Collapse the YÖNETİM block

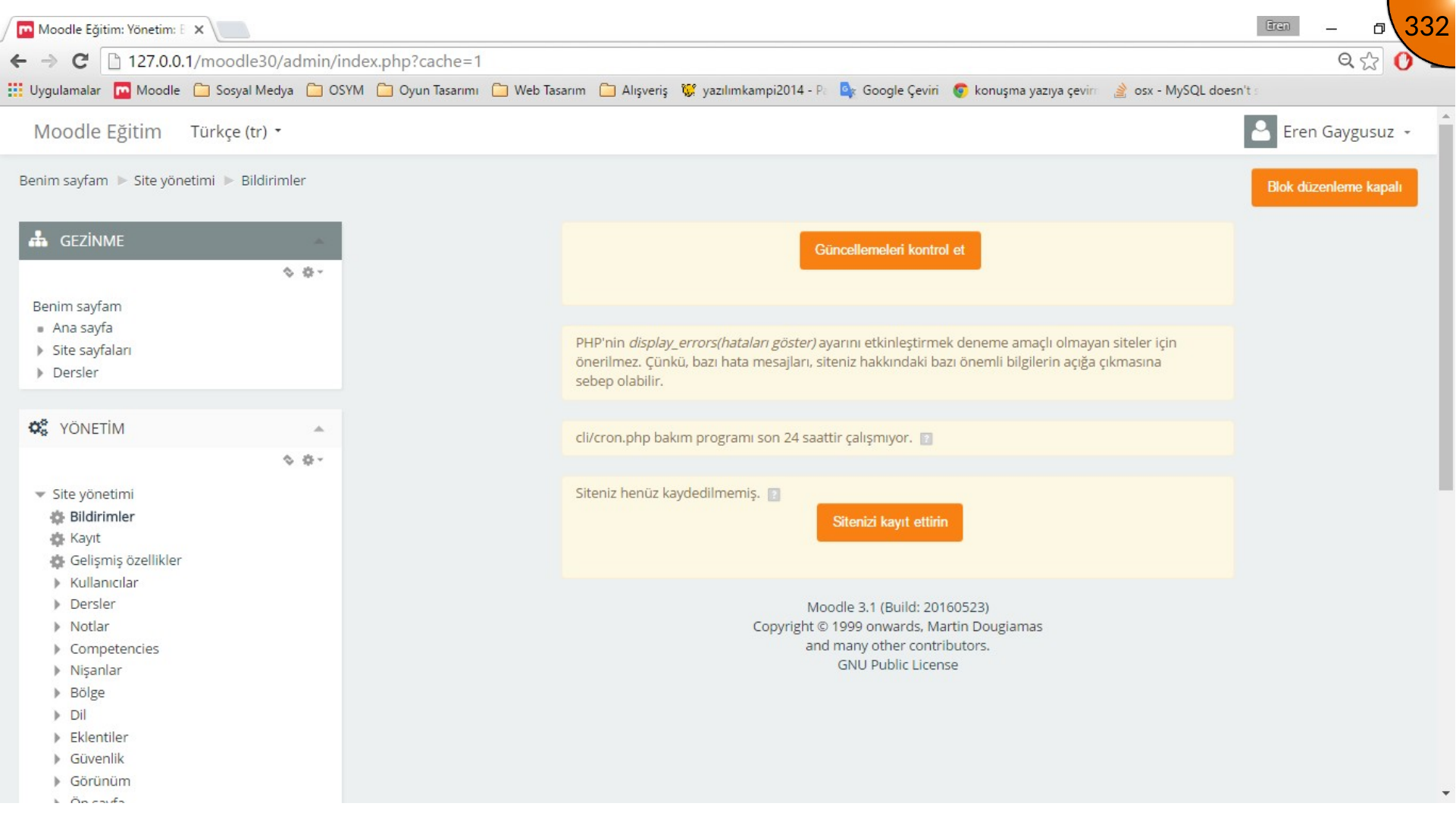tap(319, 429)
